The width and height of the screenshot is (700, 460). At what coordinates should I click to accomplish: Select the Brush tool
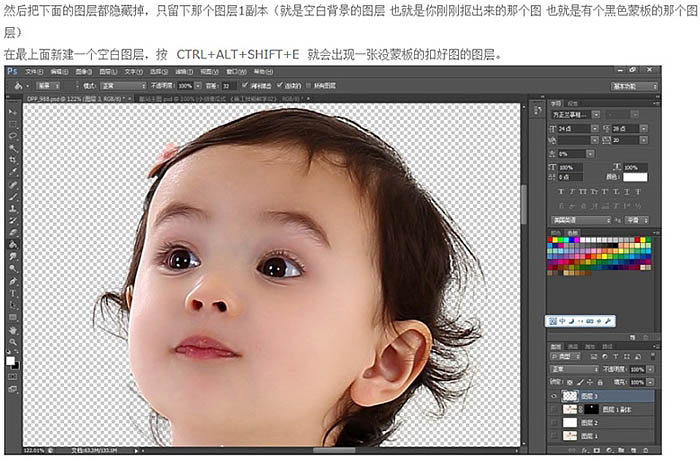tap(13, 197)
